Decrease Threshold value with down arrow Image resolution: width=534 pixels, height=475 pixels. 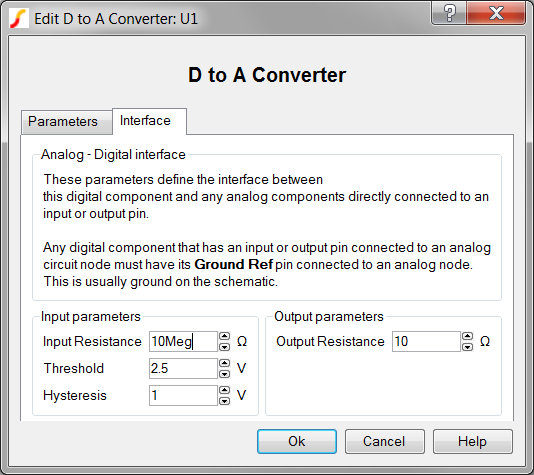(224, 374)
